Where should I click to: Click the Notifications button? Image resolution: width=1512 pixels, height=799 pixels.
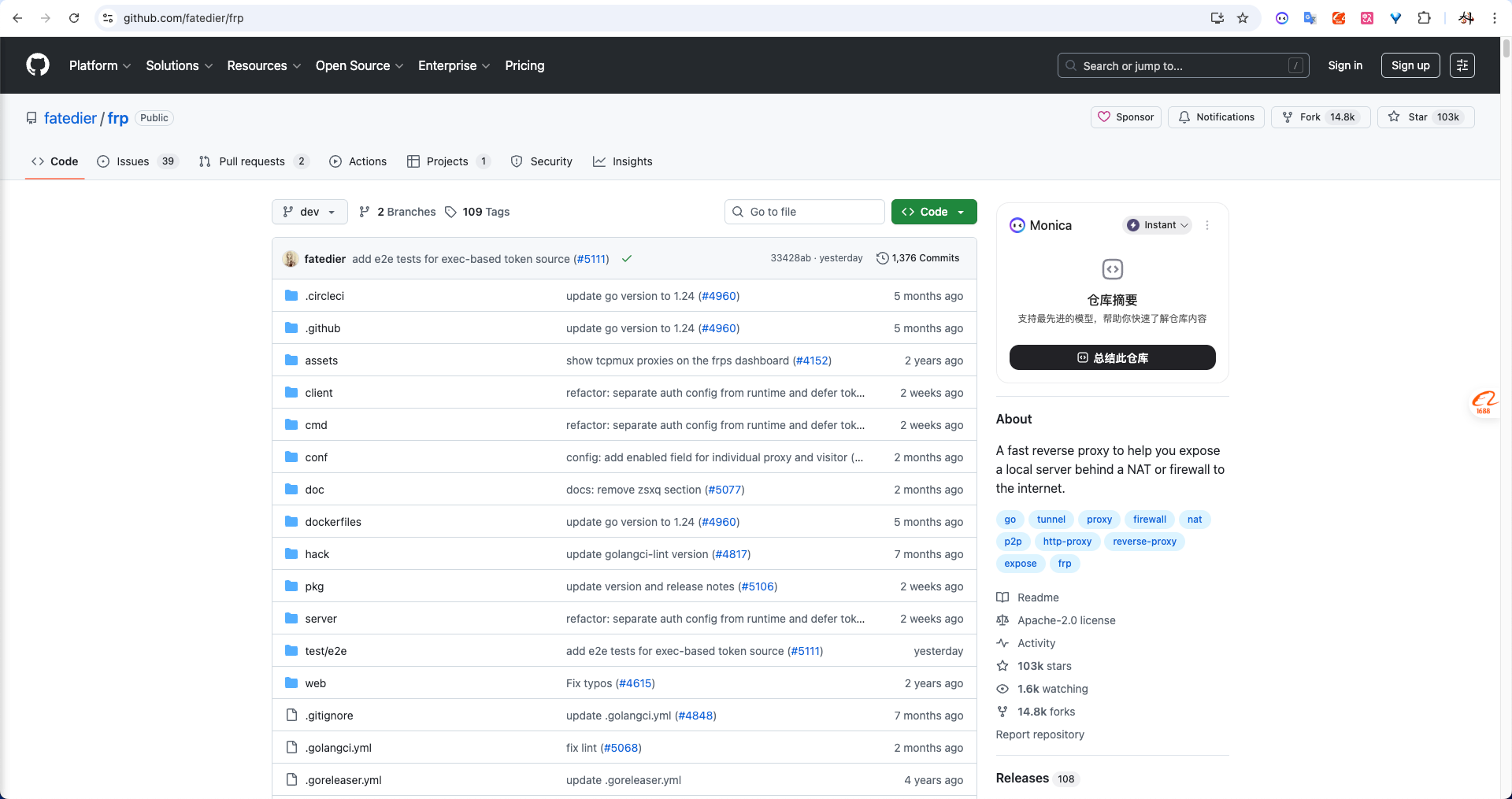(x=1217, y=117)
